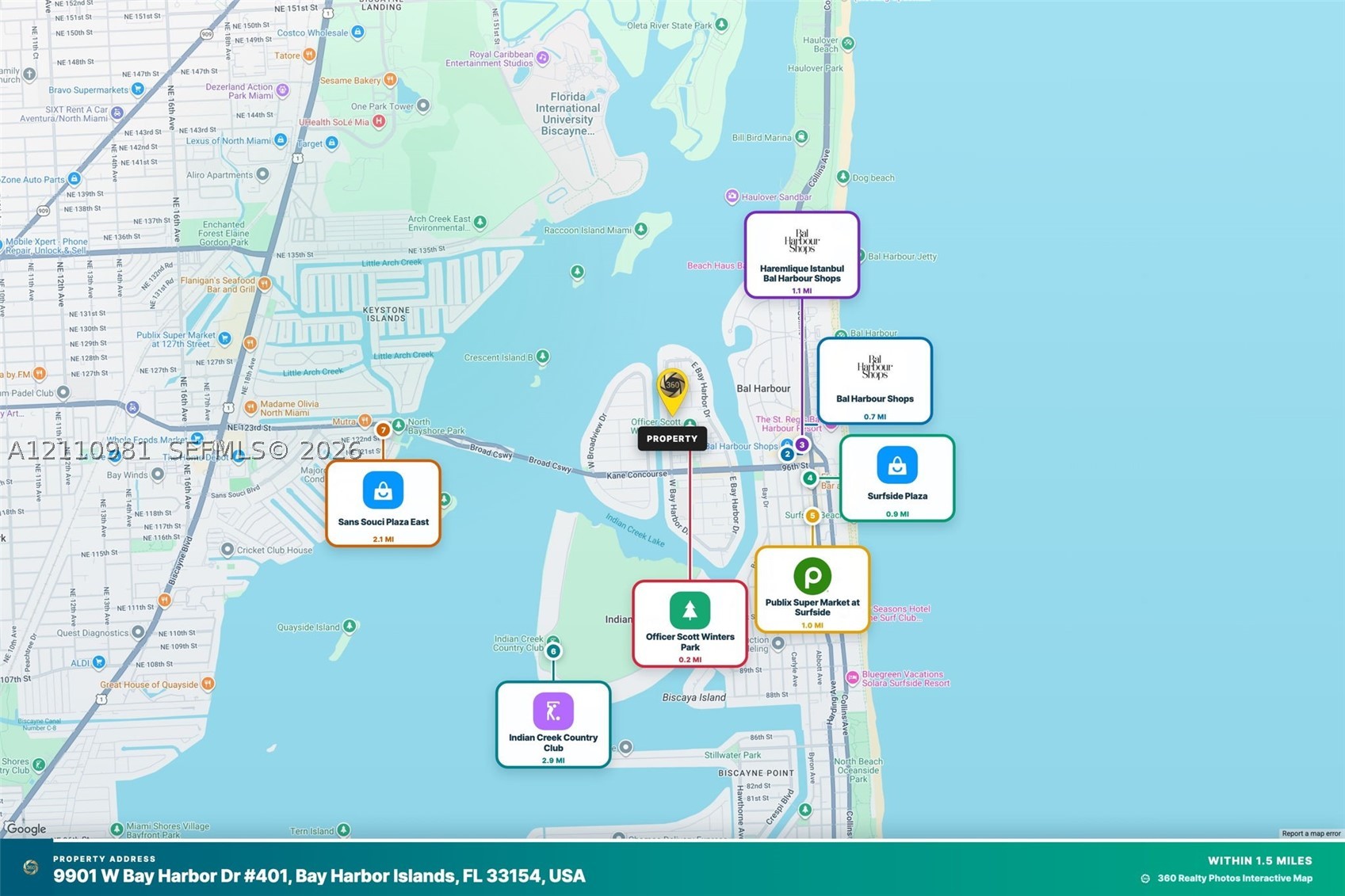Open the Sans Souci Plaza East card
Viewport: 1345px width, 896px height.
[x=384, y=504]
